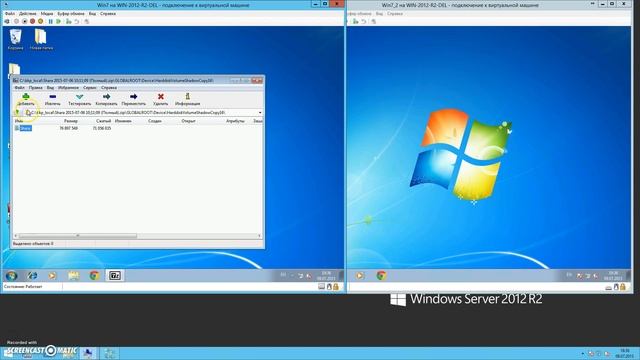This screenshot has height=360, width=640.
Task: Sort by the Изменен column header
Action: (123, 121)
